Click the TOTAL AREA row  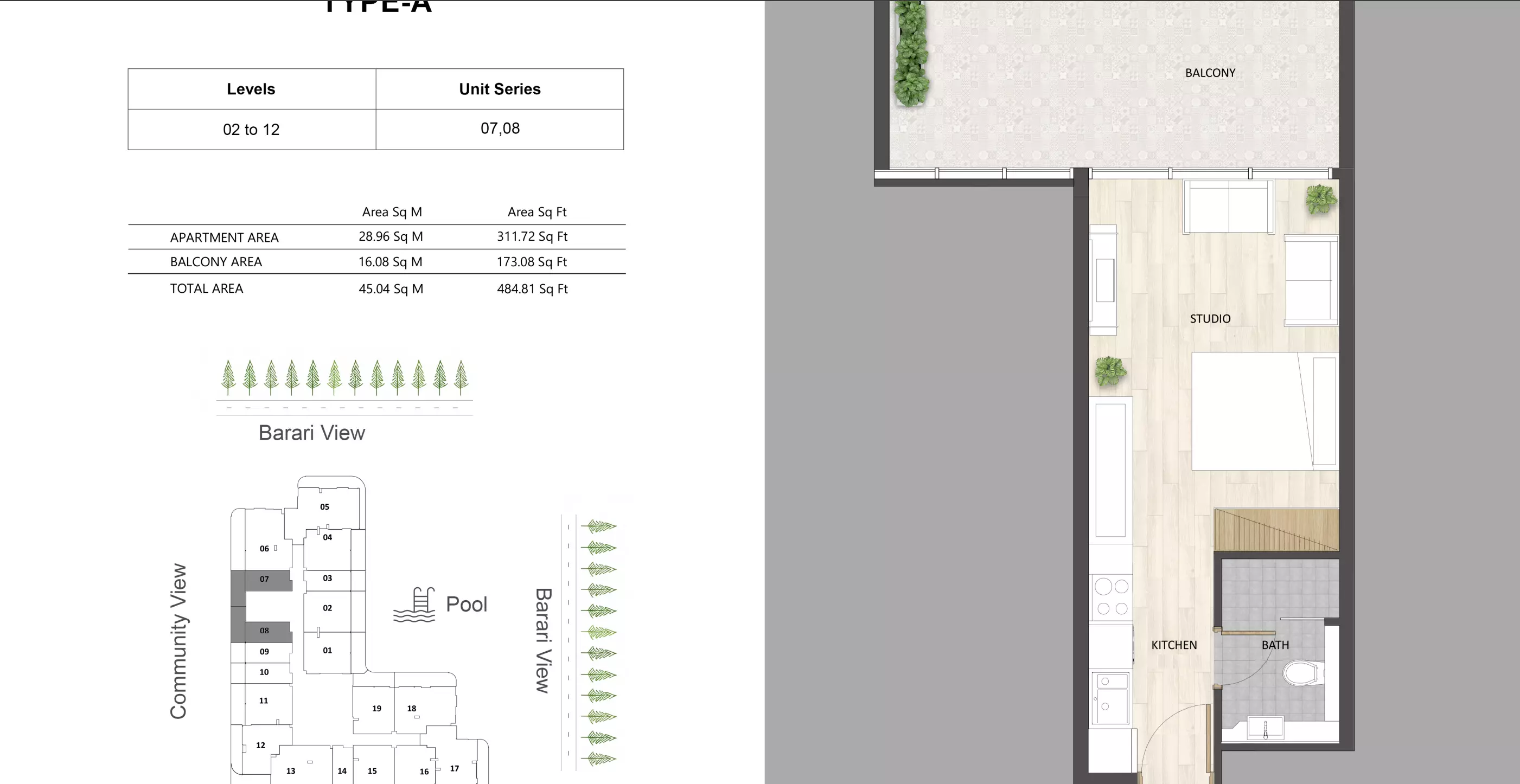click(x=207, y=288)
